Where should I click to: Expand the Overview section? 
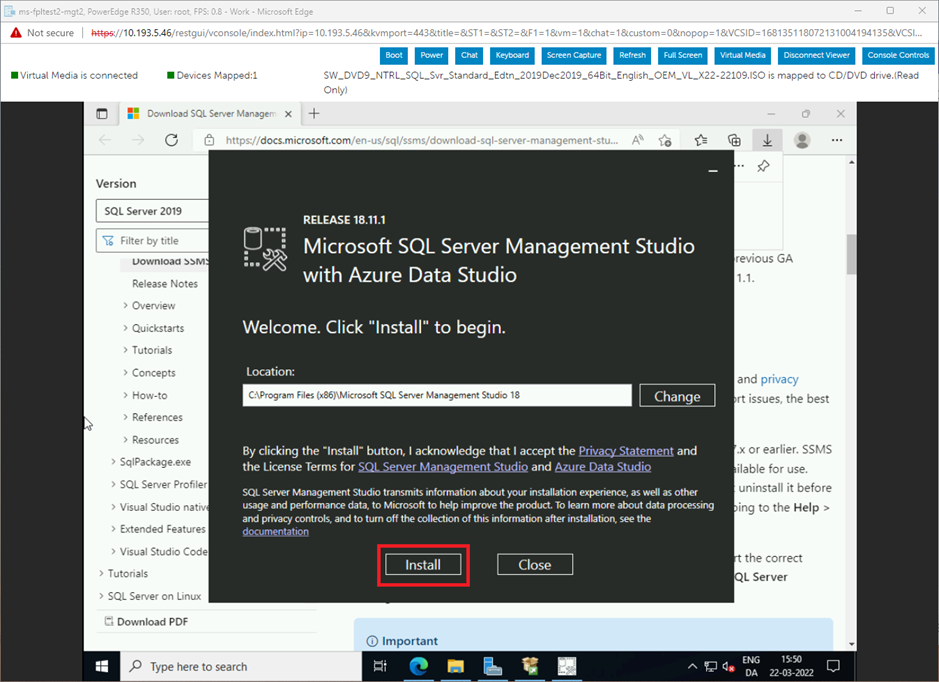click(x=125, y=305)
